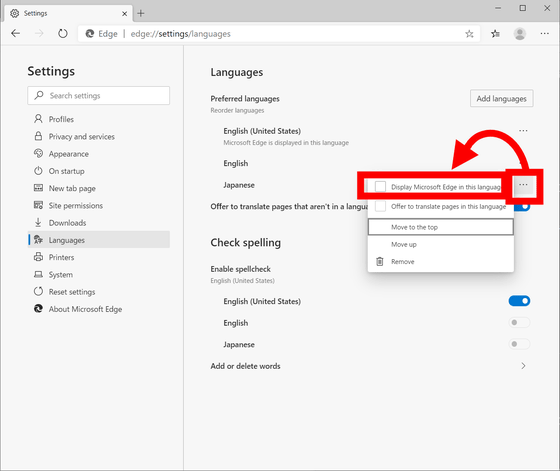Open the browser settings and more menu
The width and height of the screenshot is (560, 471).
pyautogui.click(x=545, y=34)
